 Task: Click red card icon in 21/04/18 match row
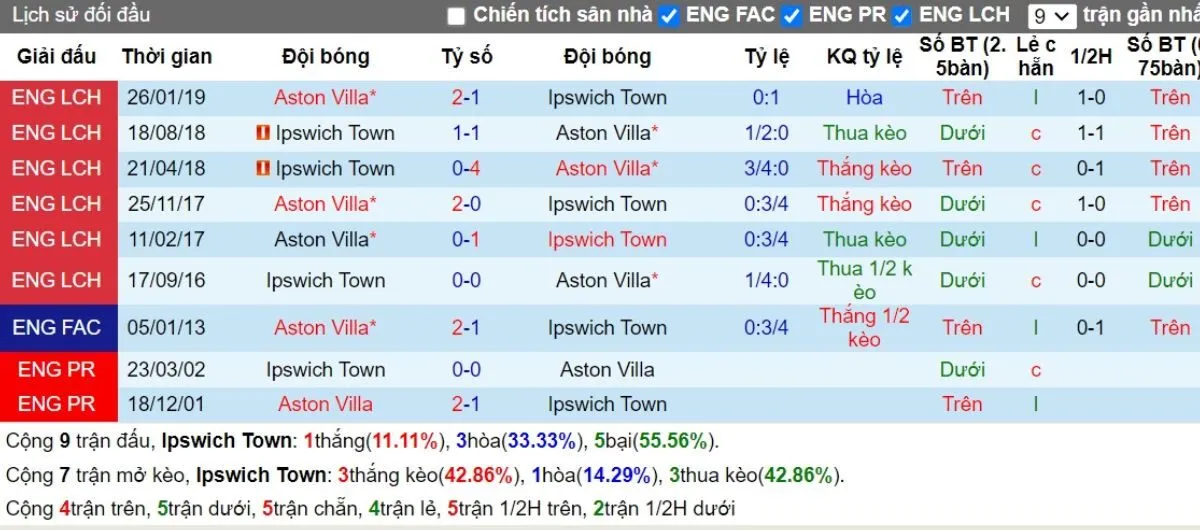[x=264, y=168]
